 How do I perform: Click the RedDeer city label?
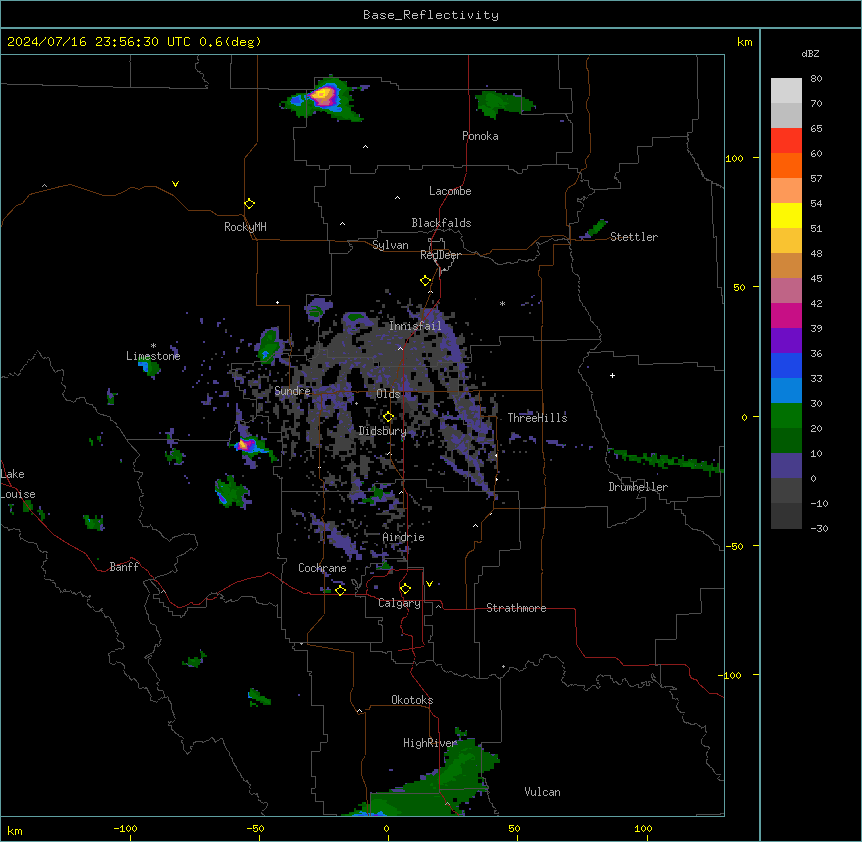click(440, 255)
